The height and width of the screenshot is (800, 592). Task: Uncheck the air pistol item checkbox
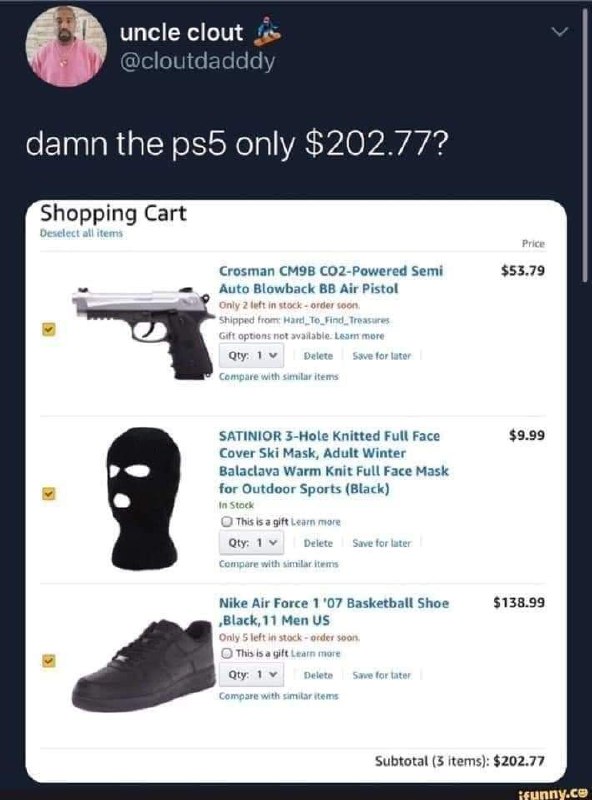pyautogui.click(x=48, y=330)
